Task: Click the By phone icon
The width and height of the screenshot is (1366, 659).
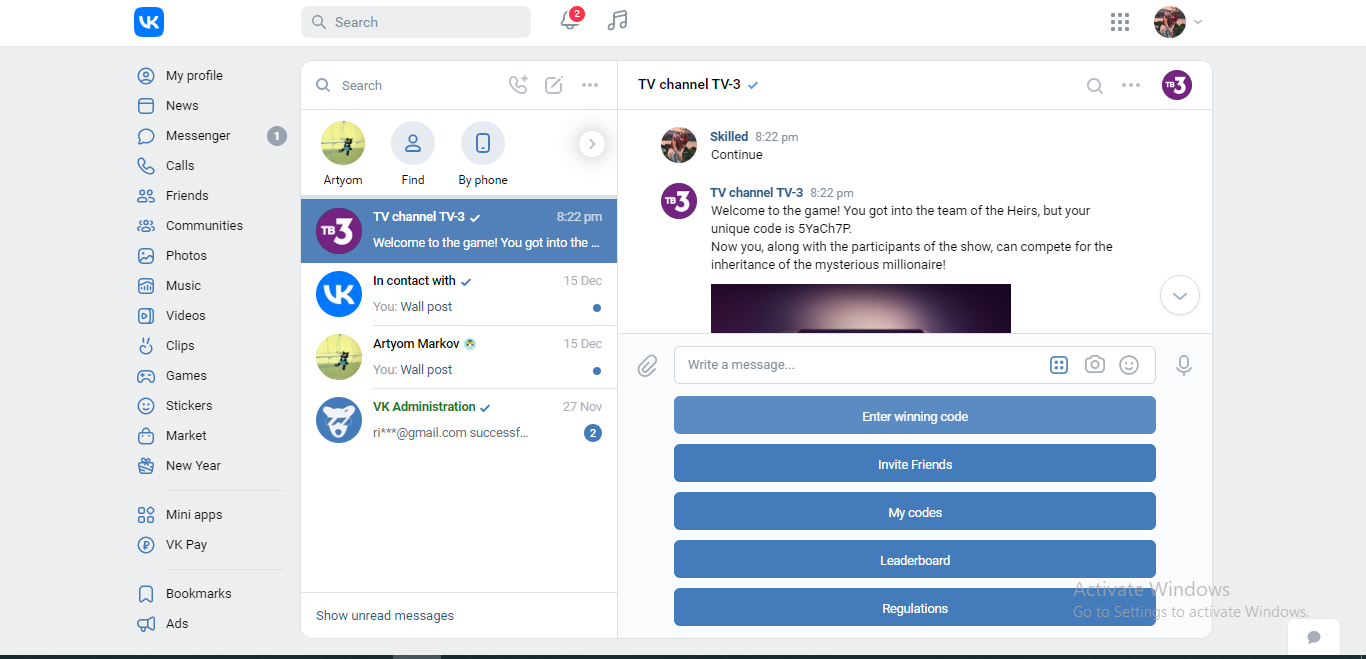Action: (483, 143)
